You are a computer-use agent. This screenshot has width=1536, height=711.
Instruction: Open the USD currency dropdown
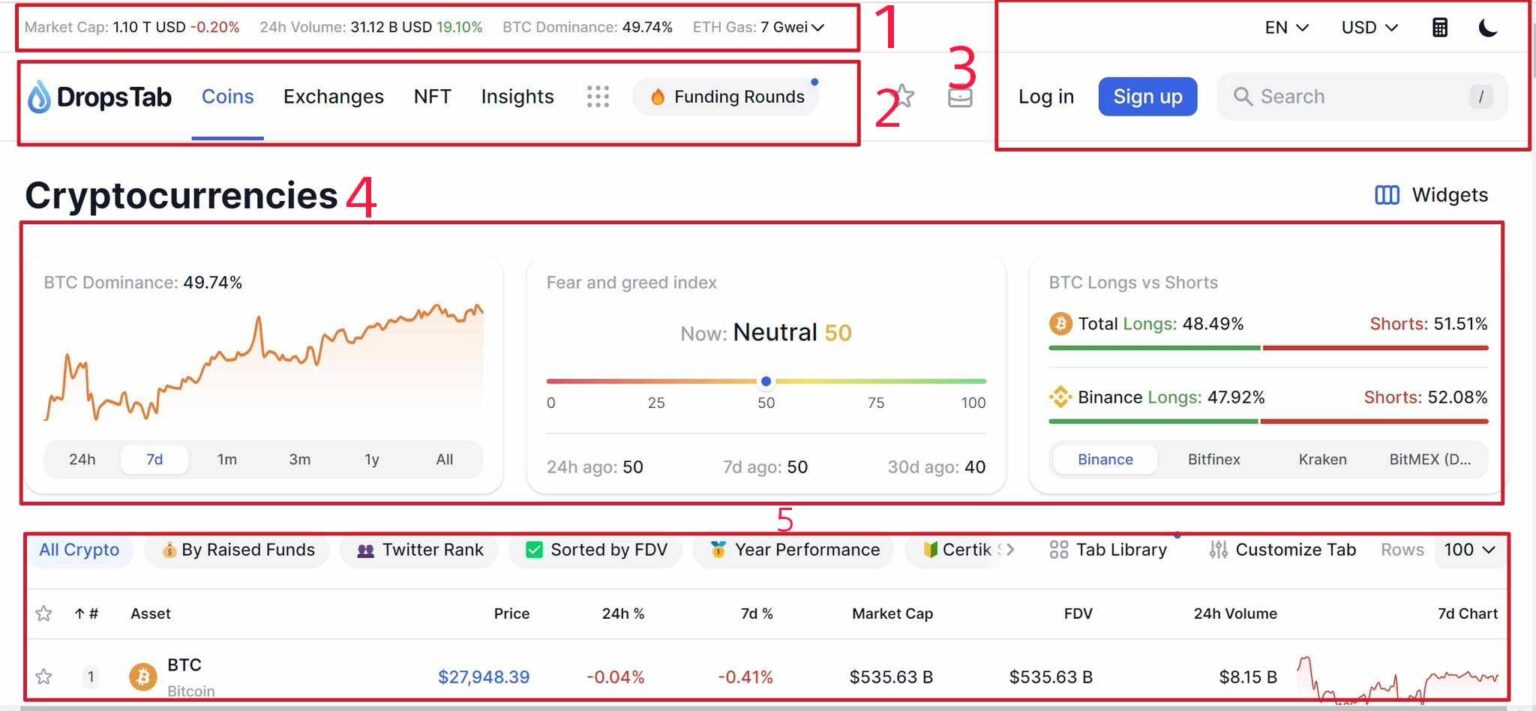pyautogui.click(x=1369, y=28)
